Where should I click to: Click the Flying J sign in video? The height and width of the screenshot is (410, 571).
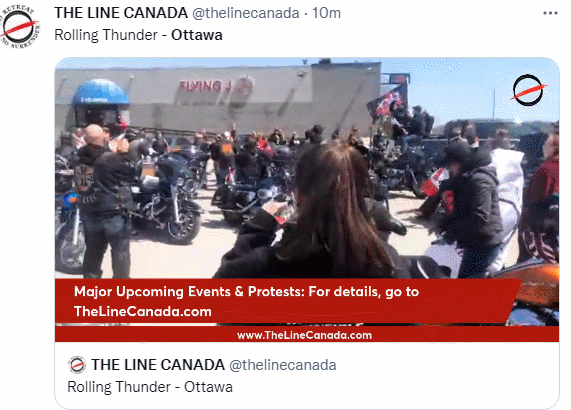click(x=216, y=87)
